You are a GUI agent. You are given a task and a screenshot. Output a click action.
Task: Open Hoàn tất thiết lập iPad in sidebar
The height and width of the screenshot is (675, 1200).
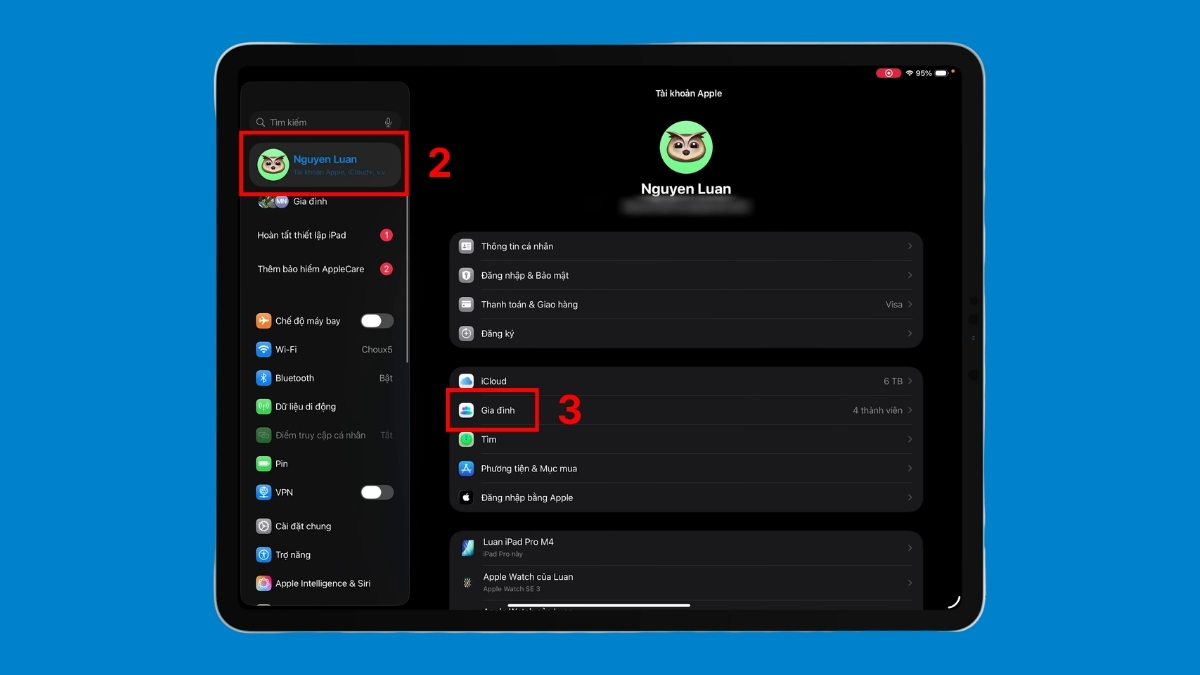pos(325,235)
